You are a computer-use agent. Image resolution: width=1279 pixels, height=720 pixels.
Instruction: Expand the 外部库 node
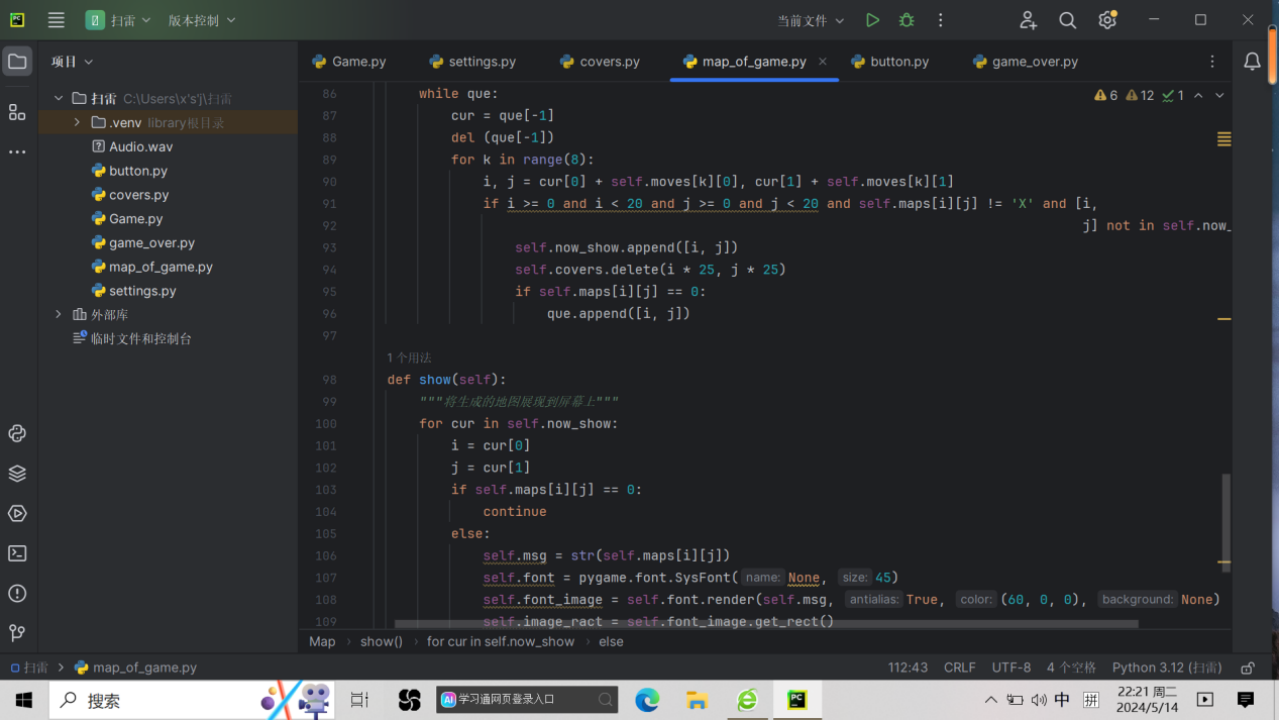pos(59,314)
